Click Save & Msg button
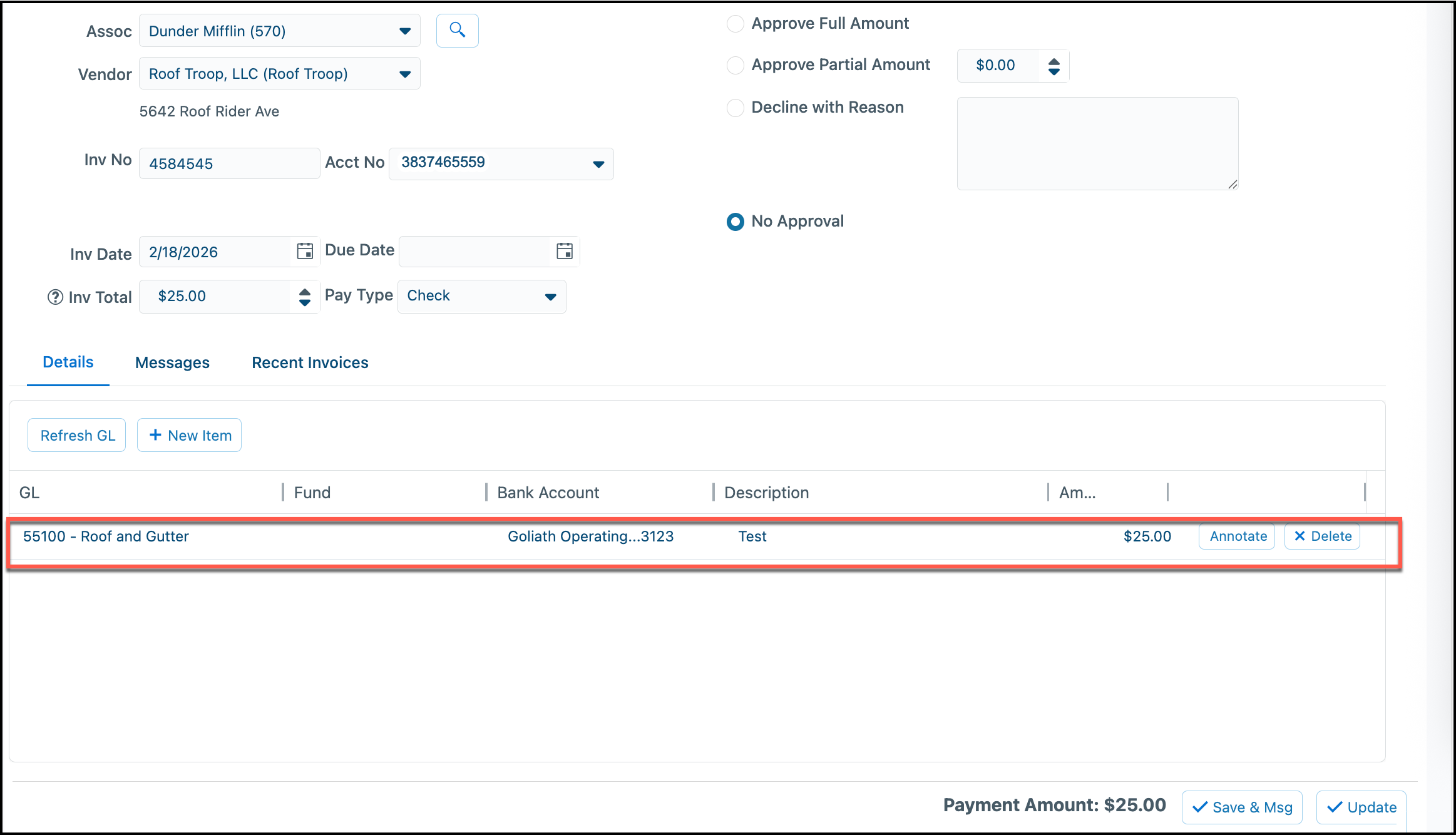 pos(1242,807)
